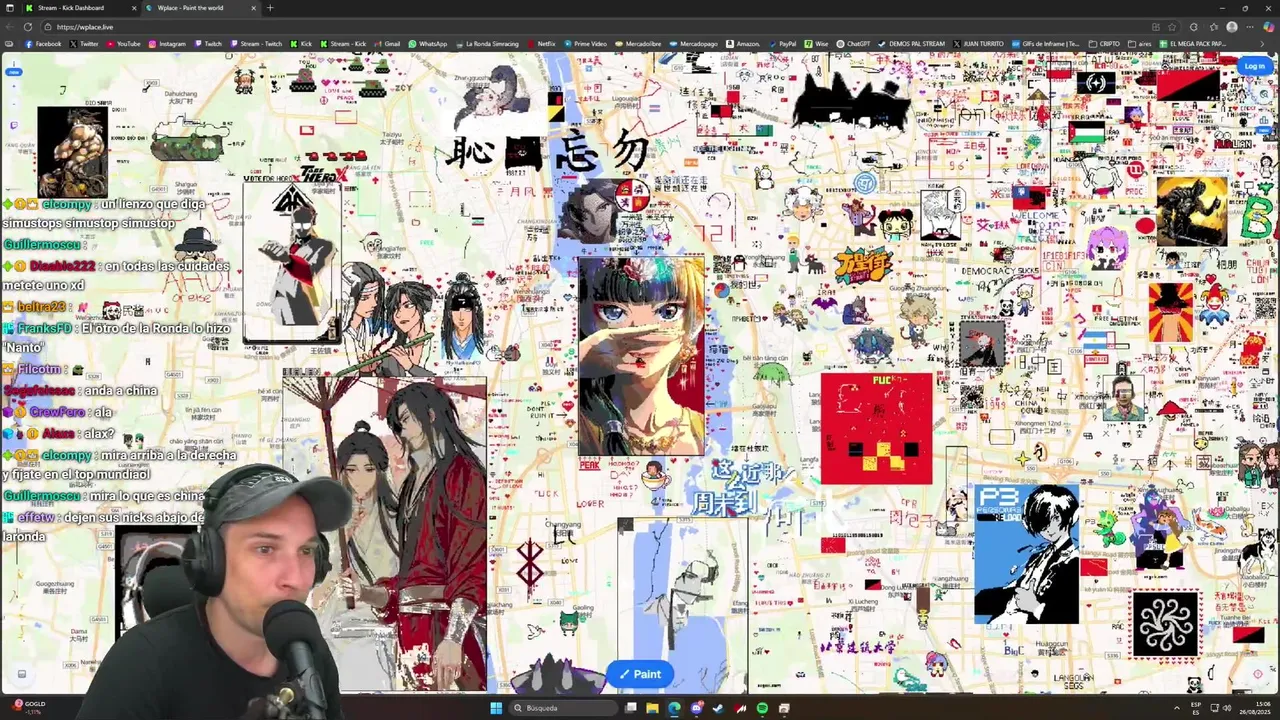Open the Amazon bookmark
Image resolution: width=1280 pixels, height=720 pixels.
[742, 44]
